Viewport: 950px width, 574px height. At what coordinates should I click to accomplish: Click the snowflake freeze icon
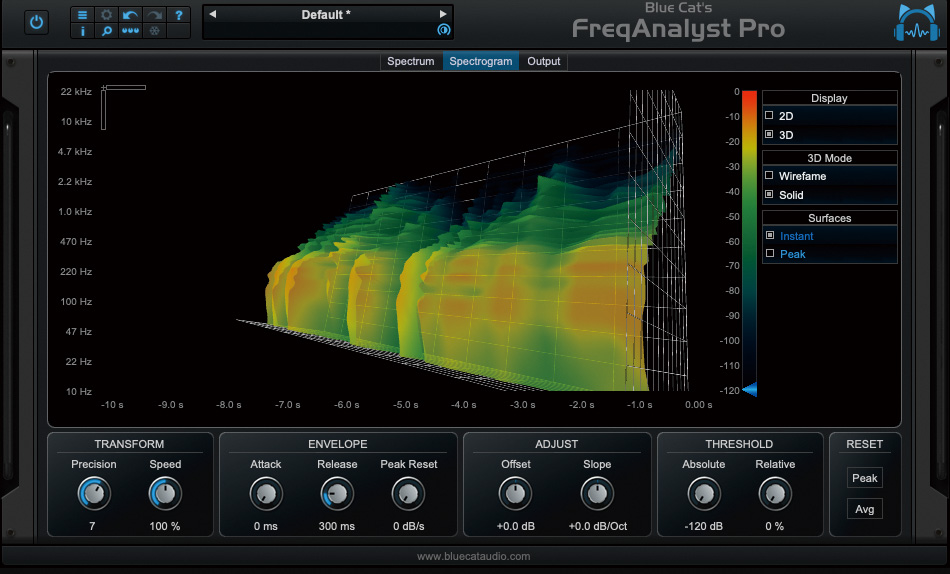pos(154,30)
